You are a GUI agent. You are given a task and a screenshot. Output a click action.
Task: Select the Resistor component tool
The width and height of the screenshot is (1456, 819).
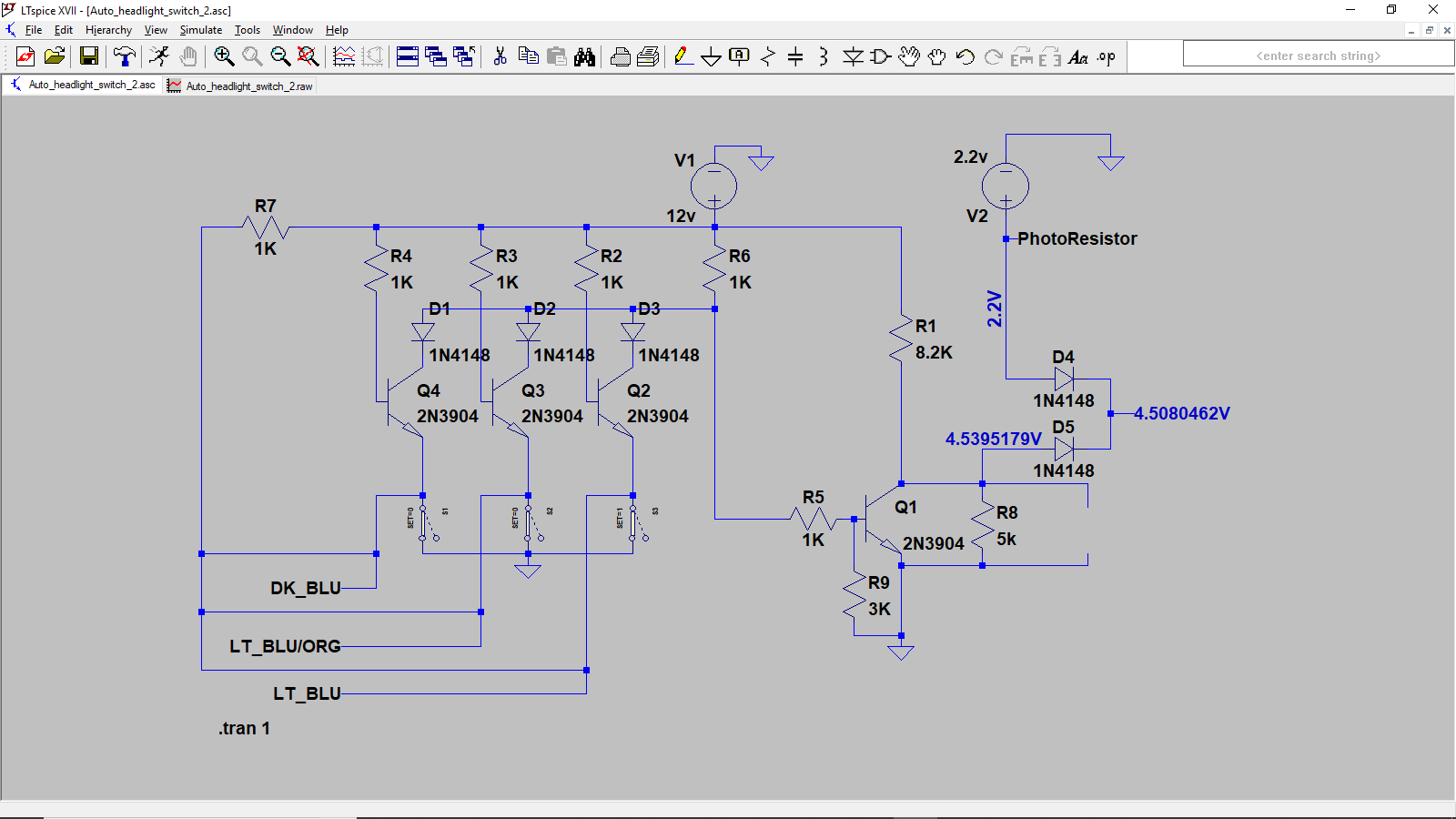pos(767,56)
